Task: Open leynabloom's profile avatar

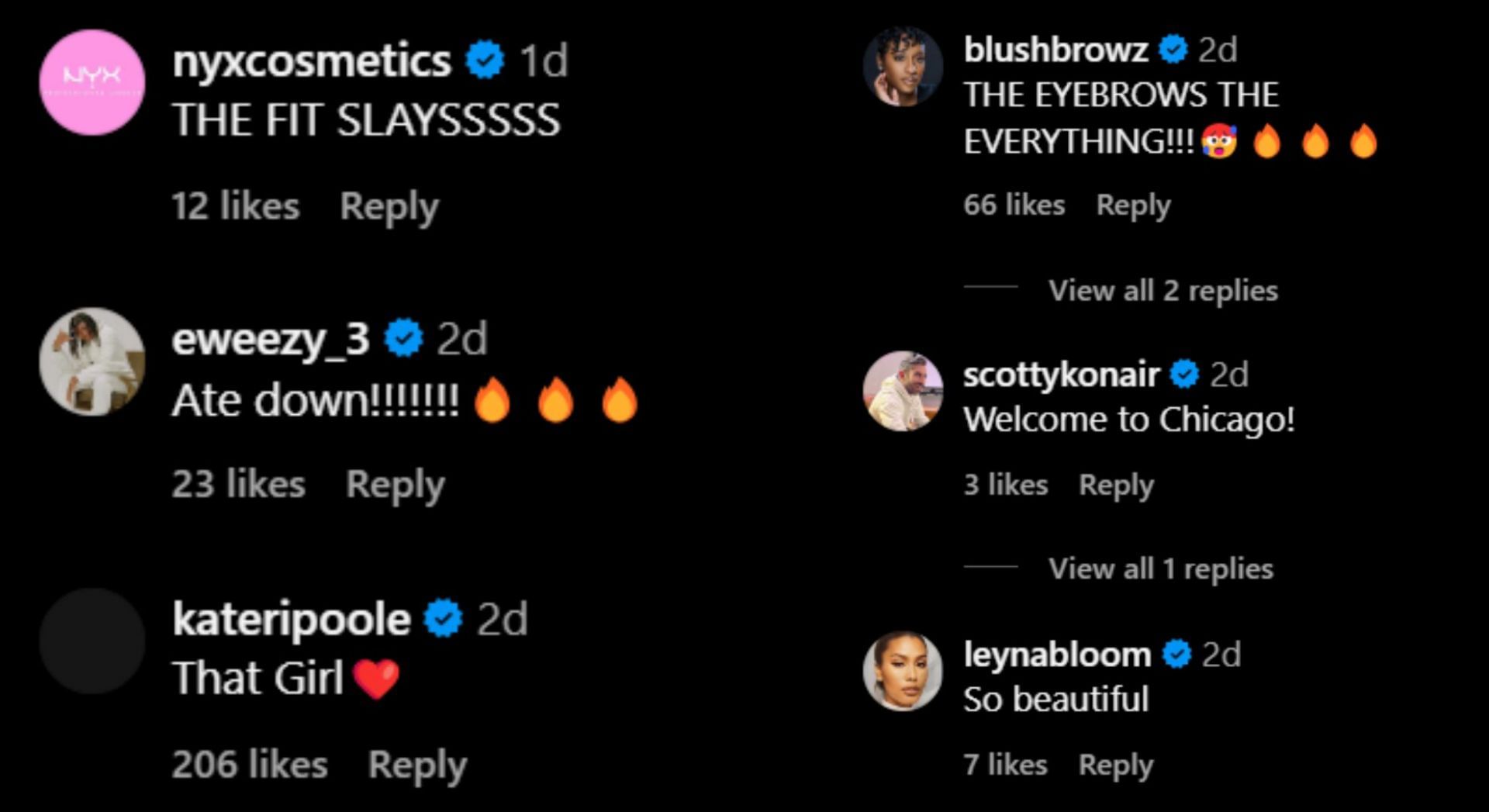Action: click(903, 671)
